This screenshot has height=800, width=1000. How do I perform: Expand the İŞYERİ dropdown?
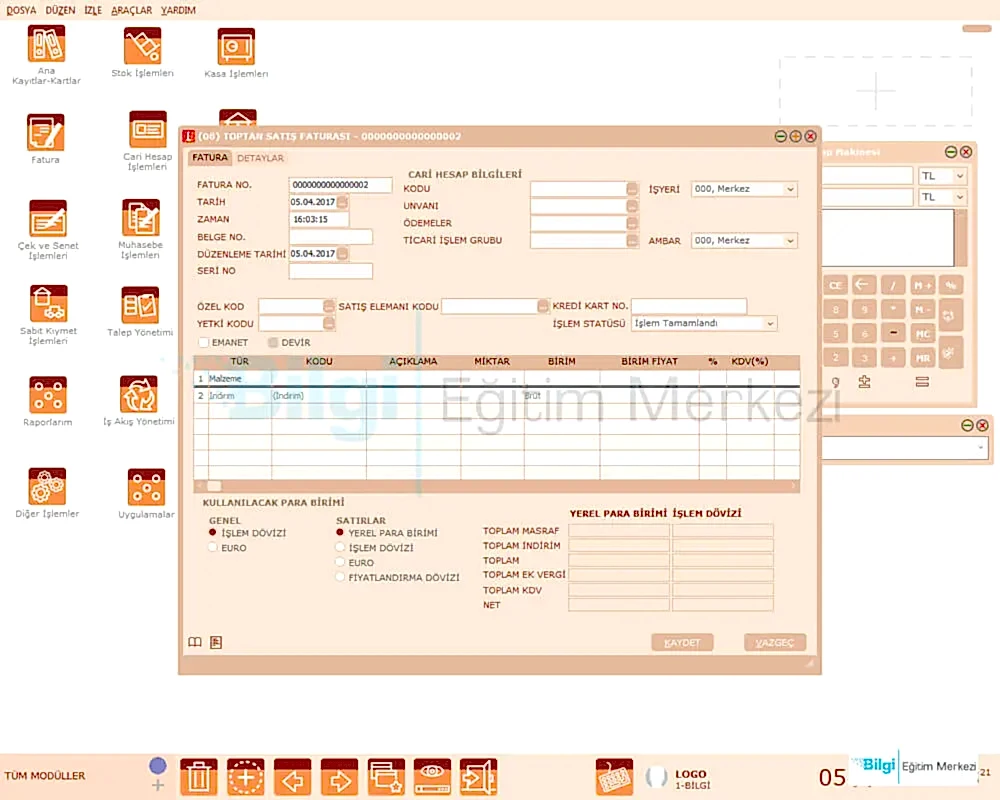tap(790, 189)
